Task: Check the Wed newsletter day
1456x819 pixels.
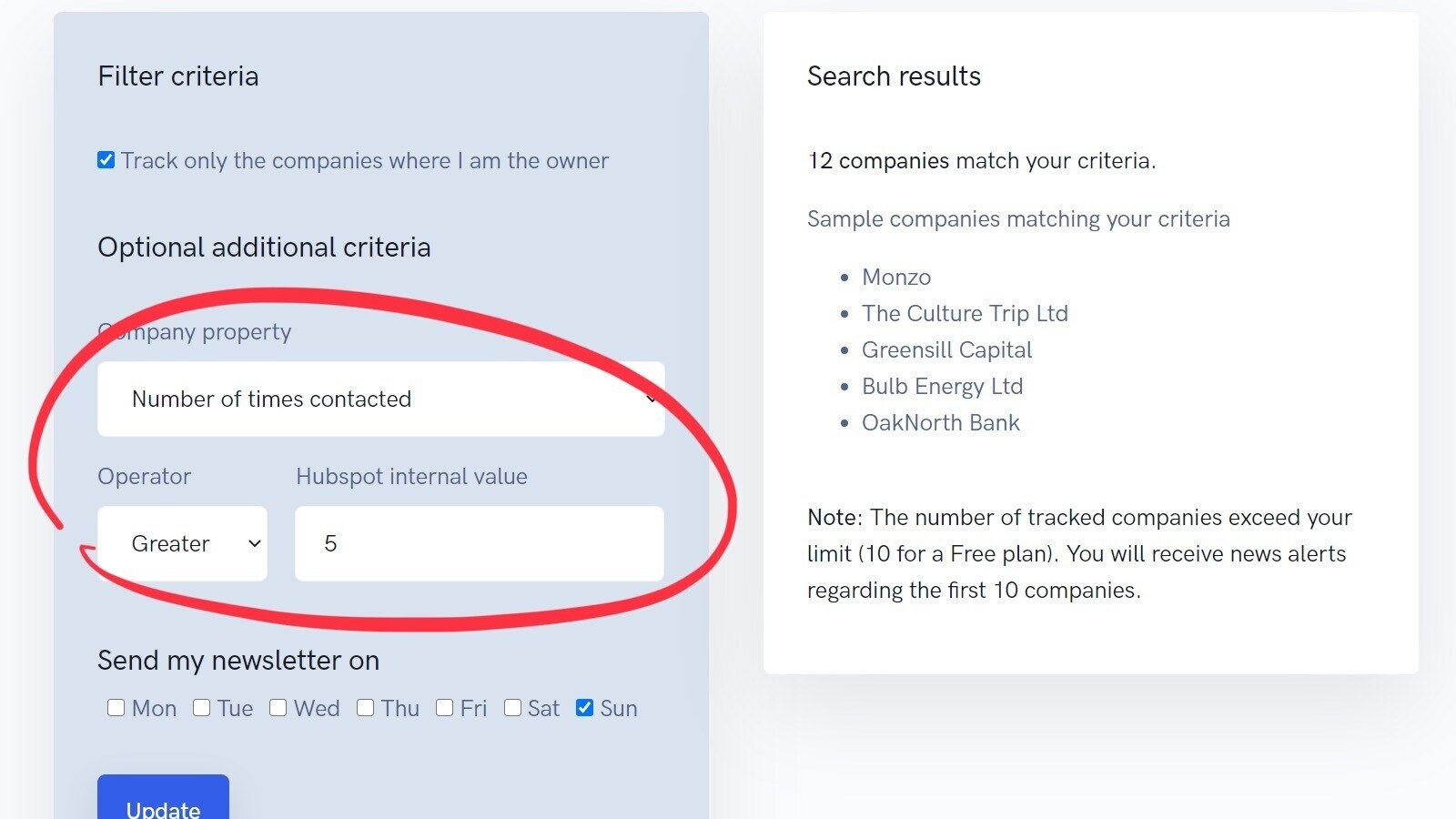Action: (278, 708)
